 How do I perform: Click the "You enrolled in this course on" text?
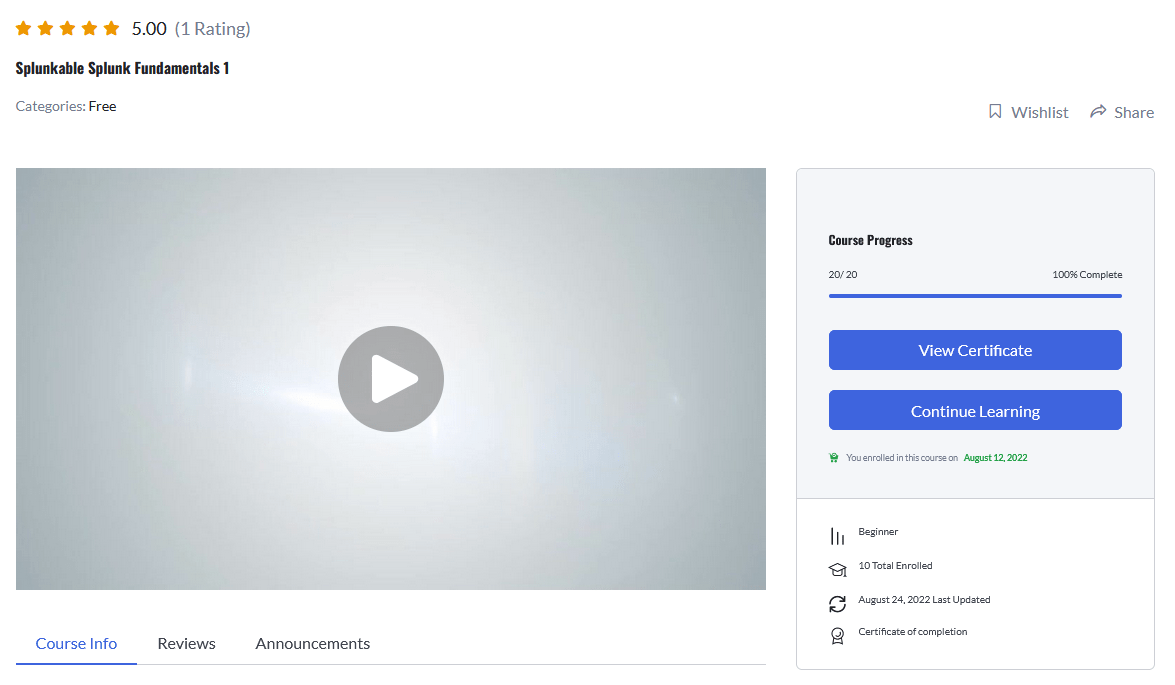902,458
